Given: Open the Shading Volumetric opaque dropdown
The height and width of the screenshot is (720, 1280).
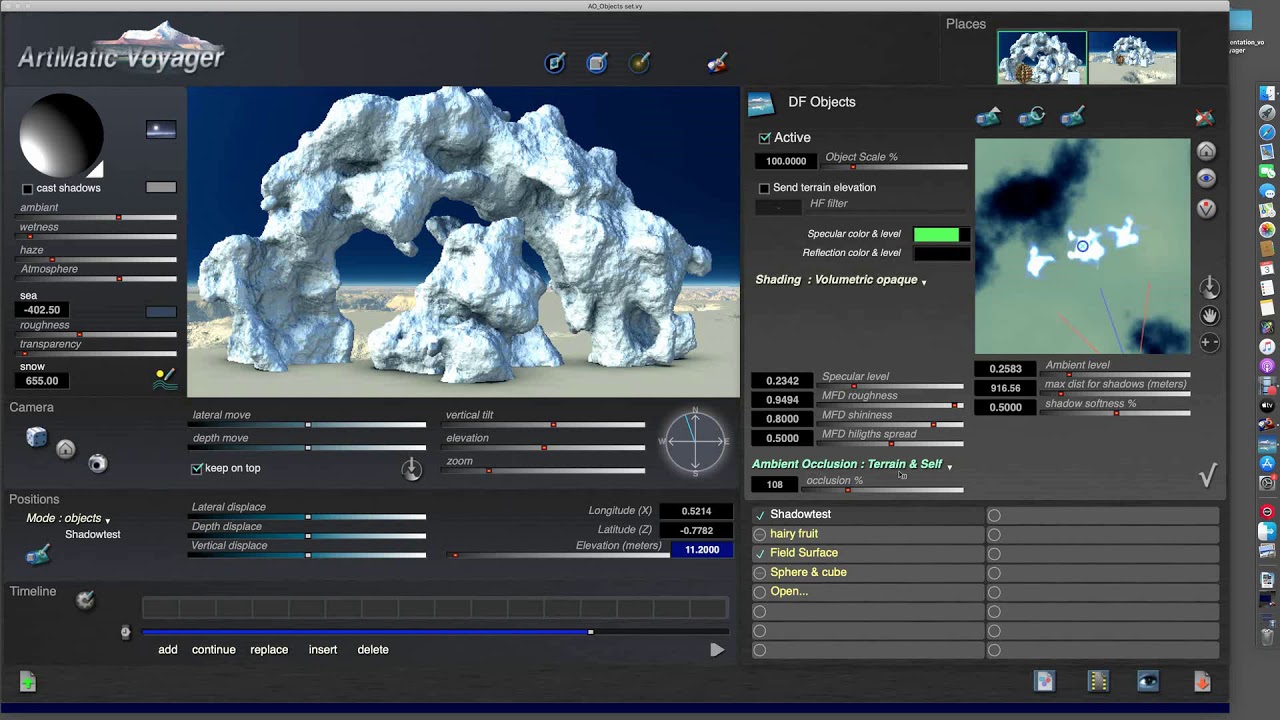Looking at the screenshot, I should 841,280.
